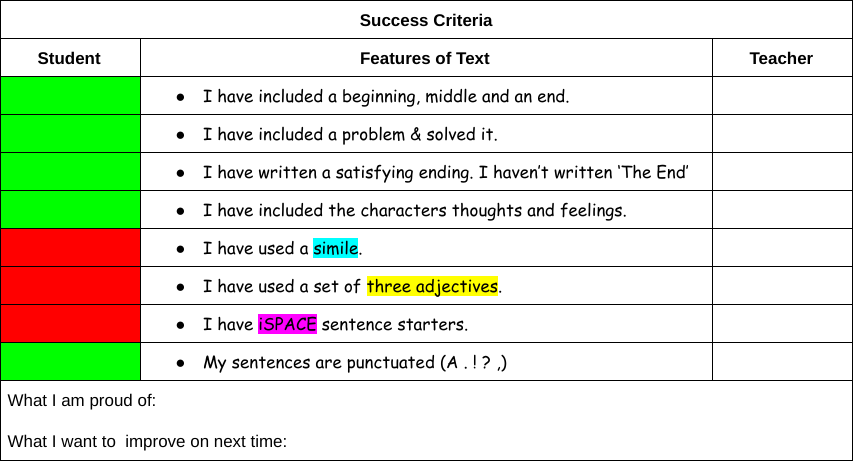Screen dimensions: 855x464
Task: Select the Student column header
Action: click(x=70, y=58)
